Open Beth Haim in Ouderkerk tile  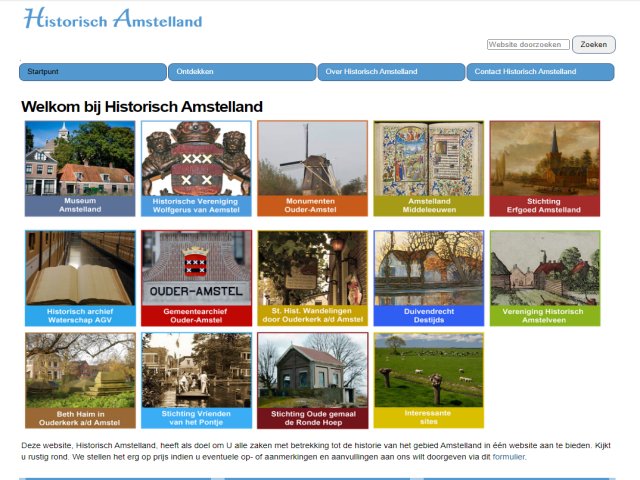pyautogui.click(x=80, y=380)
